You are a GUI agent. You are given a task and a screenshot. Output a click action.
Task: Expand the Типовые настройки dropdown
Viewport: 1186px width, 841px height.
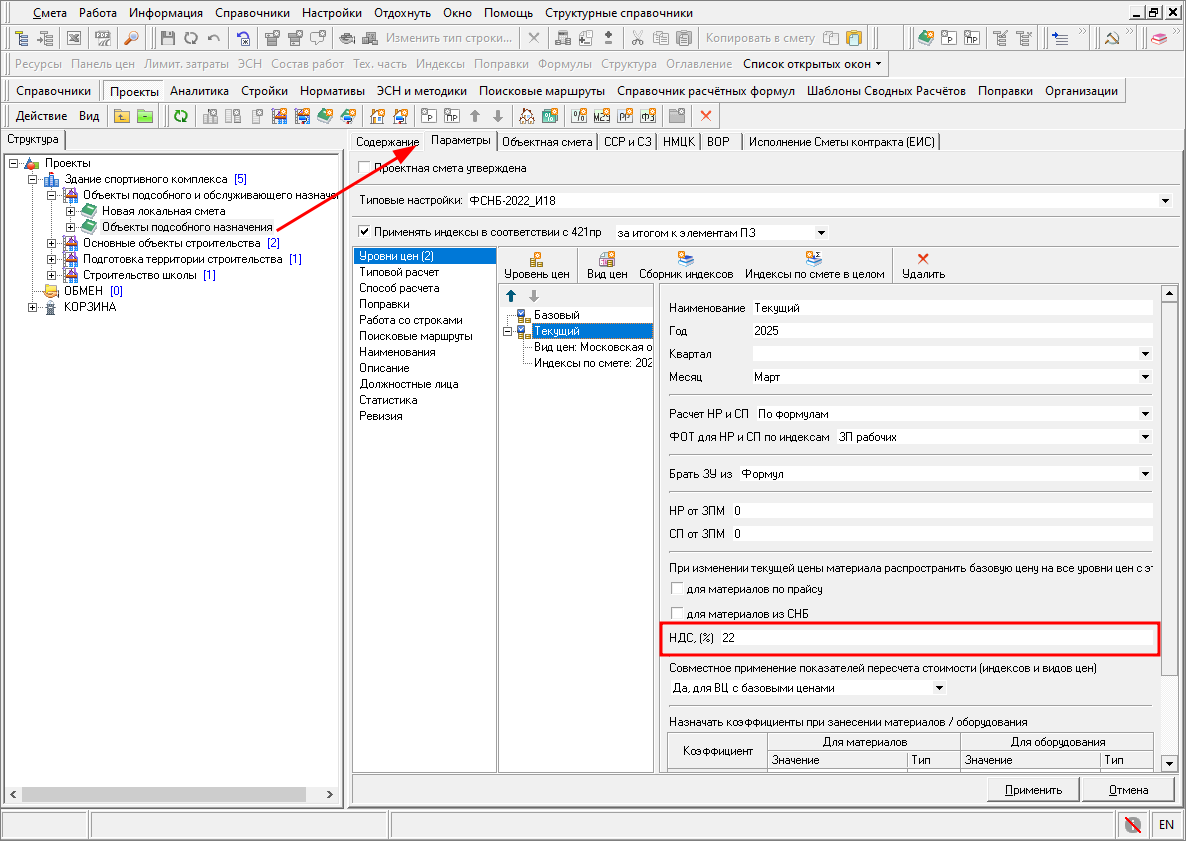(x=1164, y=201)
